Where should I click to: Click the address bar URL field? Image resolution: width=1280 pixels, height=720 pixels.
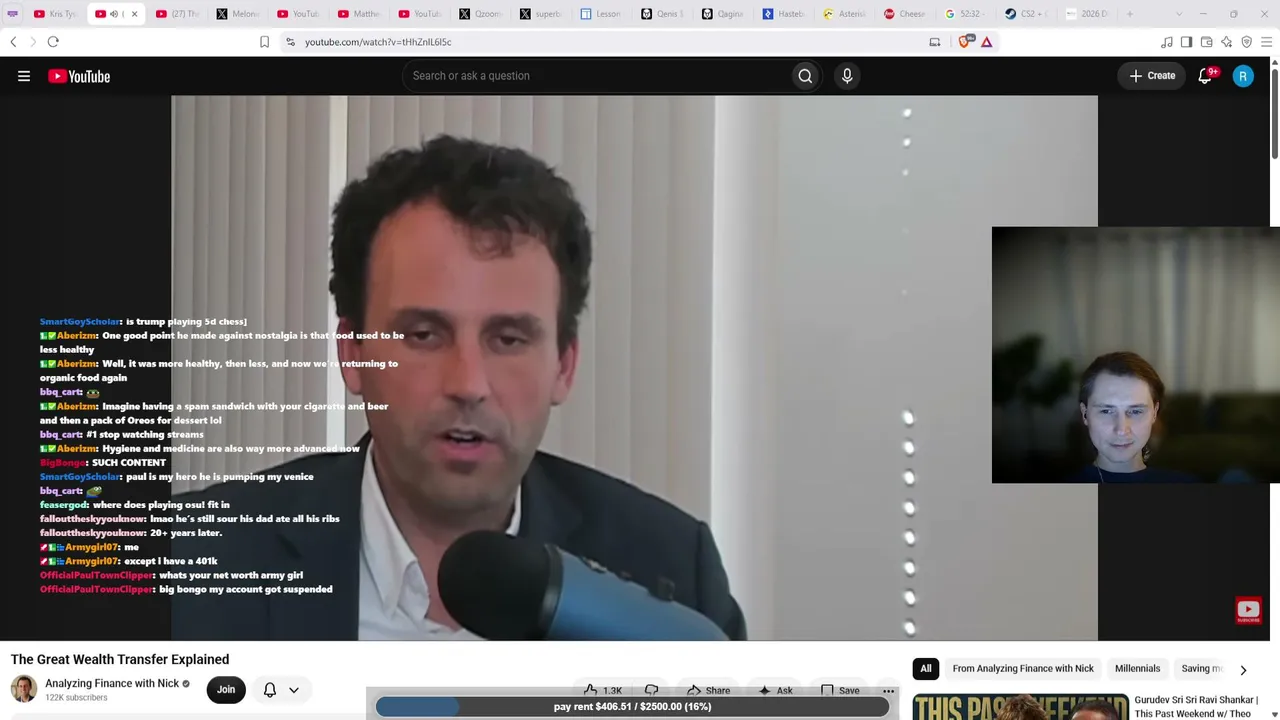pos(600,42)
